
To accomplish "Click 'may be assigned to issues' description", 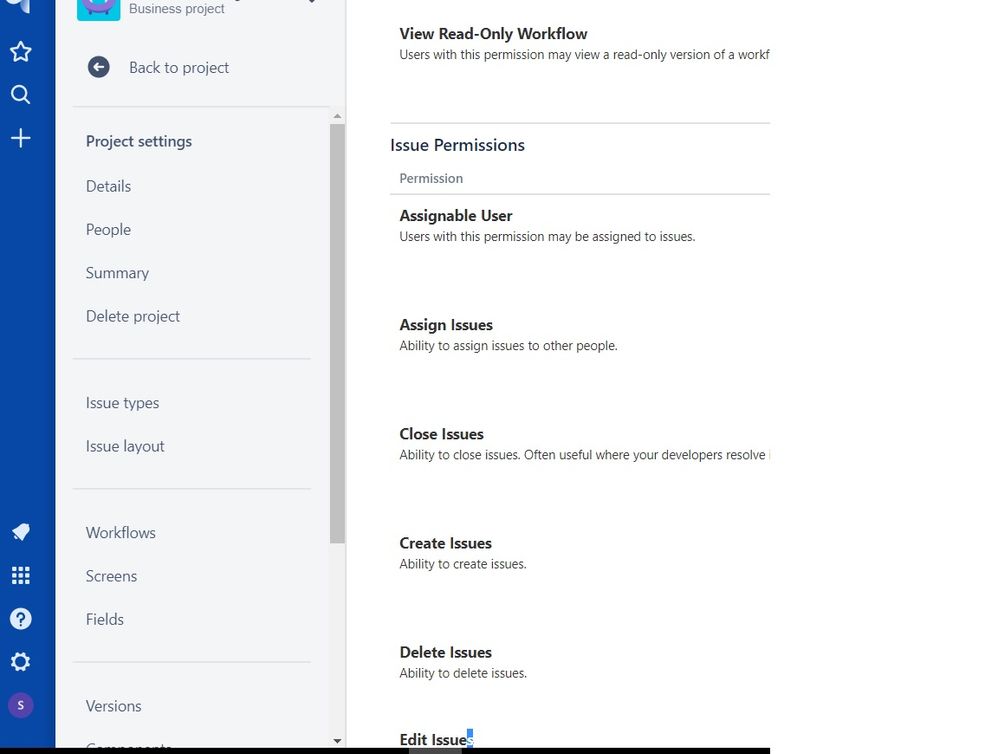I will [x=547, y=237].
